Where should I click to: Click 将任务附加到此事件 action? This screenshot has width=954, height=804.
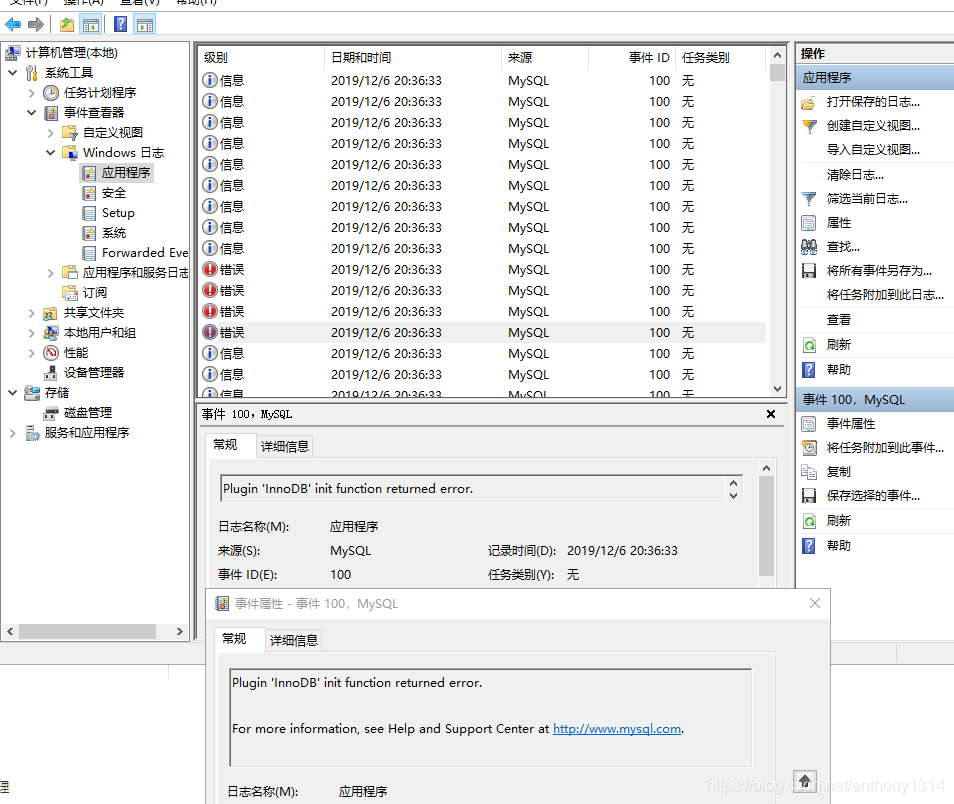885,448
